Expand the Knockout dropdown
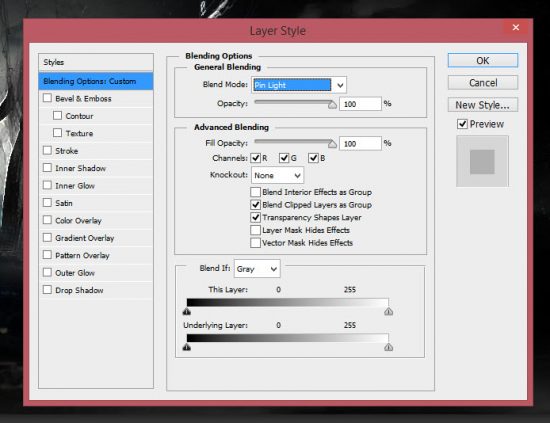 point(277,175)
